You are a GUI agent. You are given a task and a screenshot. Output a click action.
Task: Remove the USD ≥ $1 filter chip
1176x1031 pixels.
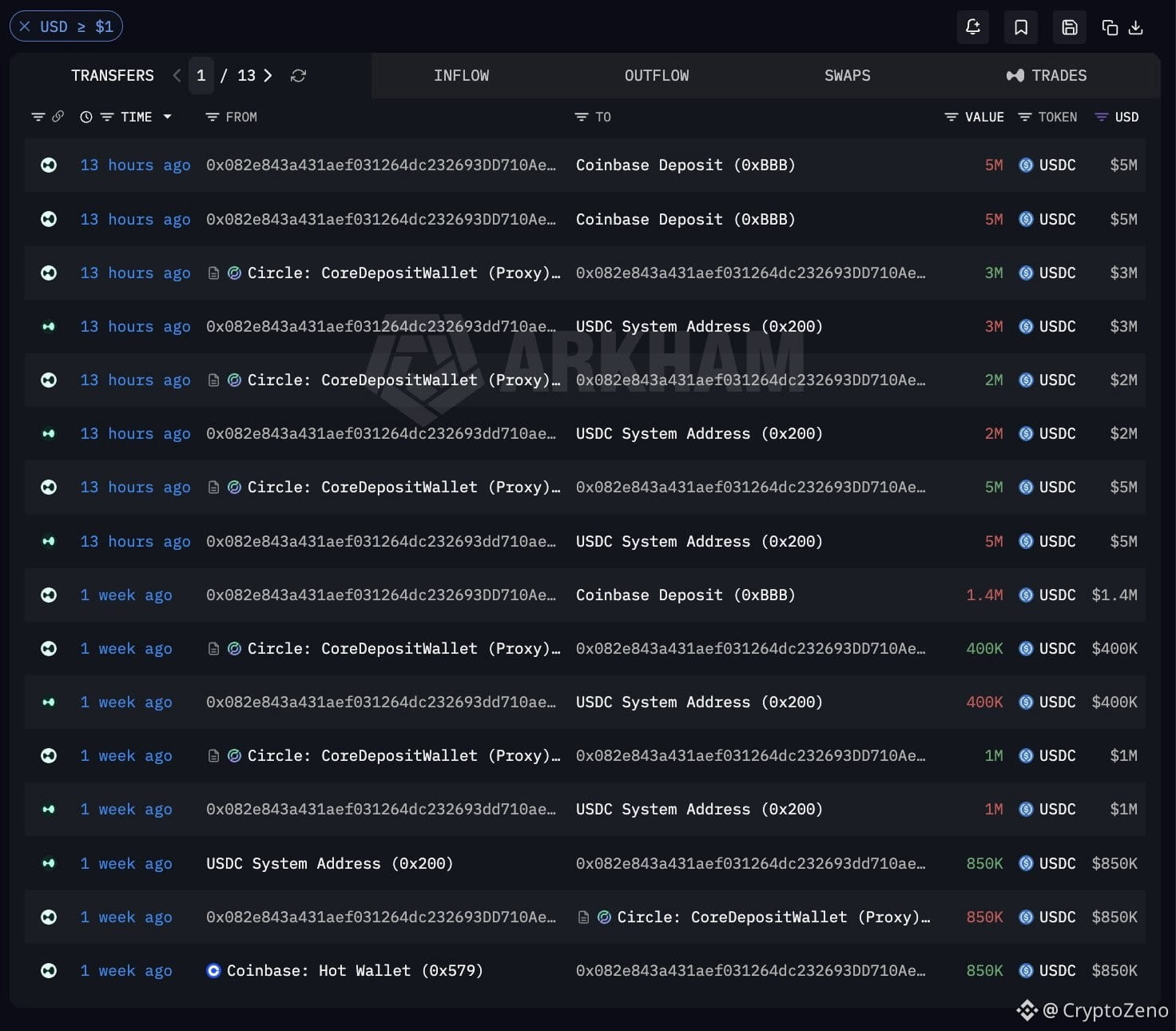(25, 26)
